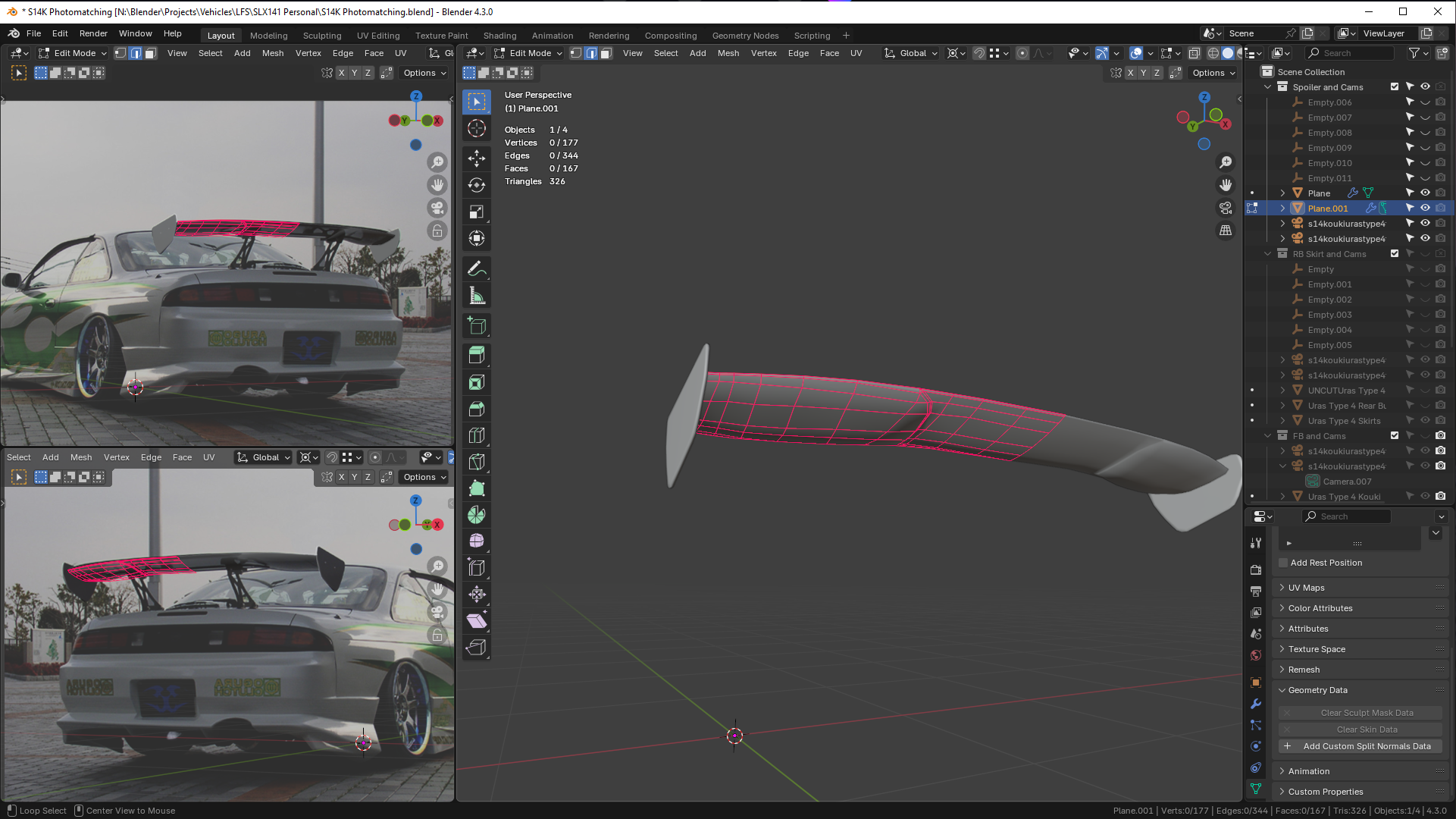Hide Plane.001 with its eye icon
This screenshot has height=819, width=1456.
tap(1425, 208)
